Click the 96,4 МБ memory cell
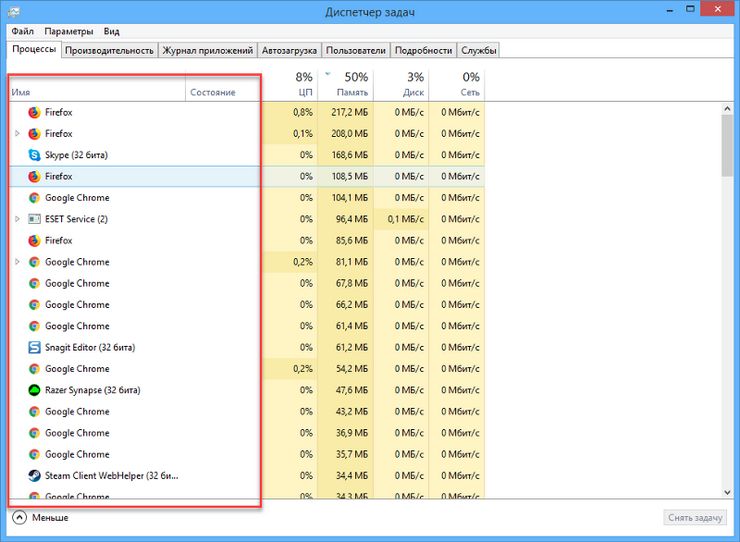This screenshot has width=740, height=542. pyautogui.click(x=345, y=219)
